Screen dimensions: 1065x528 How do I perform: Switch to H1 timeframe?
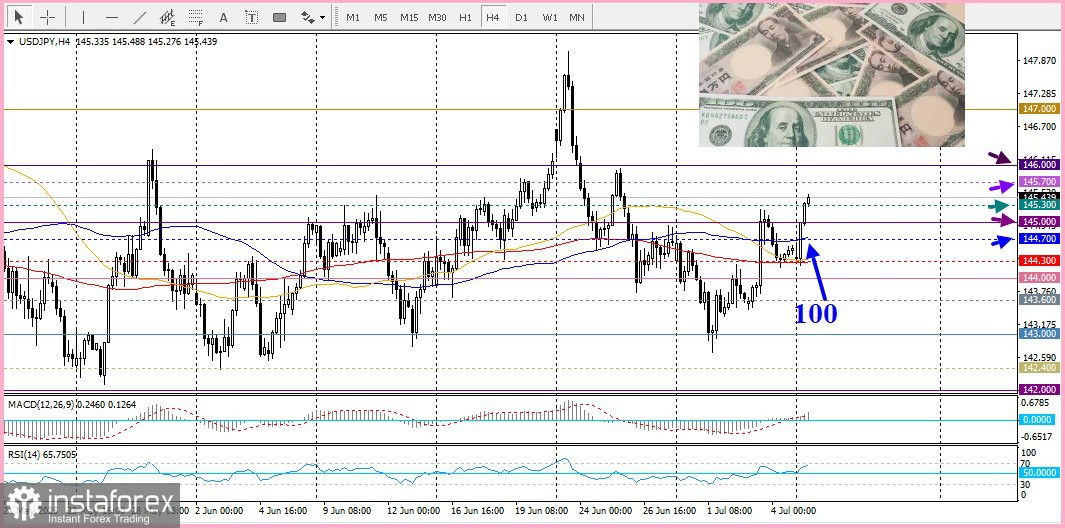coord(465,17)
